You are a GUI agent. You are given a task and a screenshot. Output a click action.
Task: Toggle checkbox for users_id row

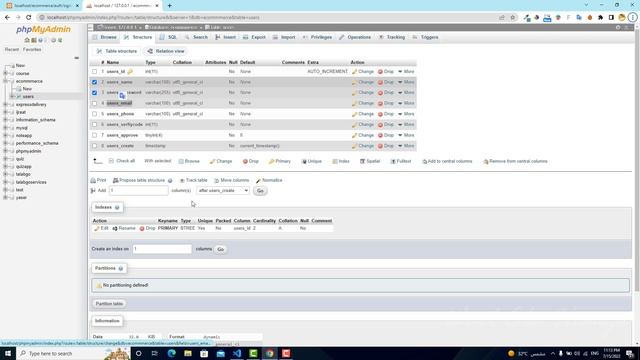pos(94,71)
